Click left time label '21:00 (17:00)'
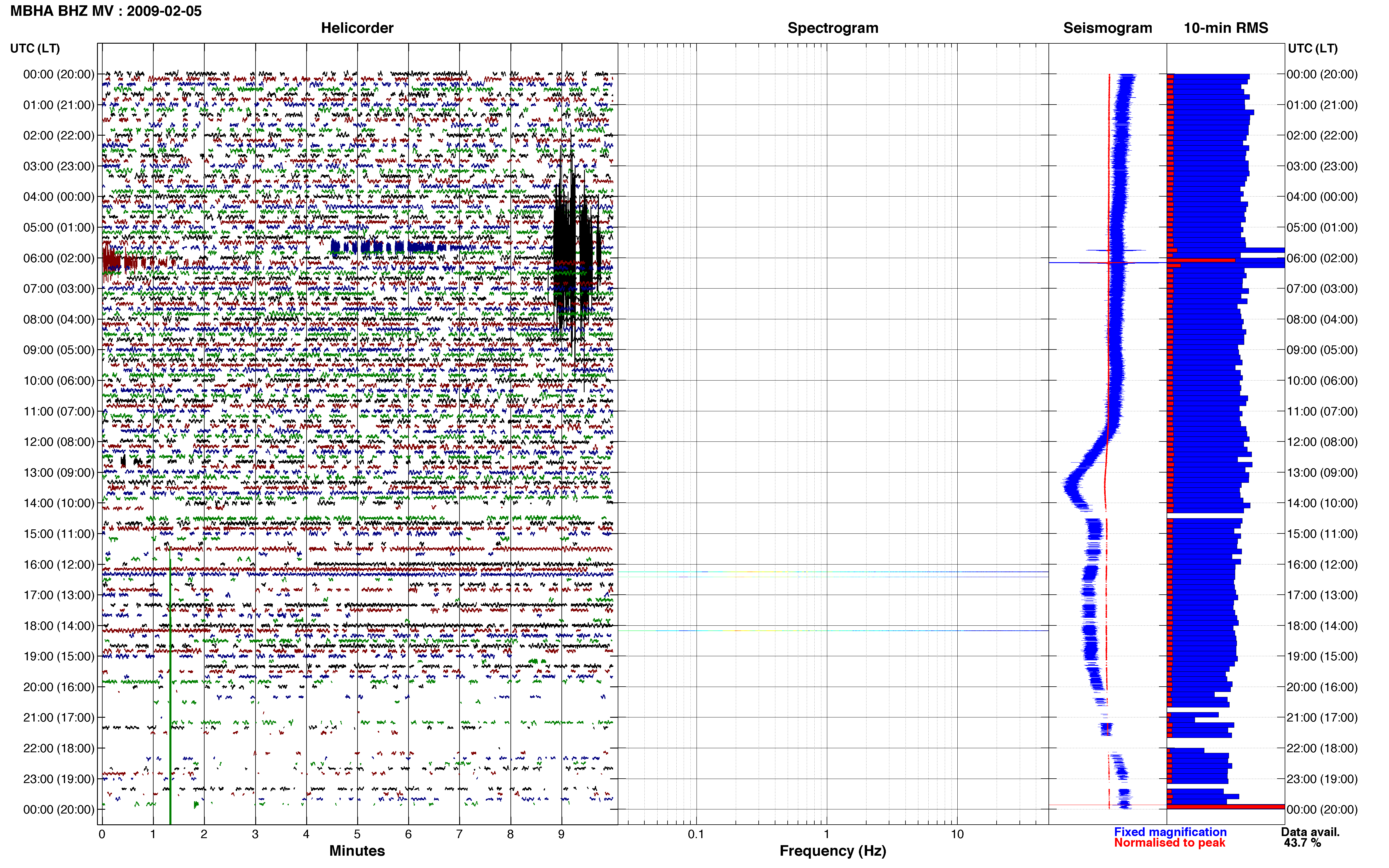The height and width of the screenshot is (868, 1389). (59, 718)
